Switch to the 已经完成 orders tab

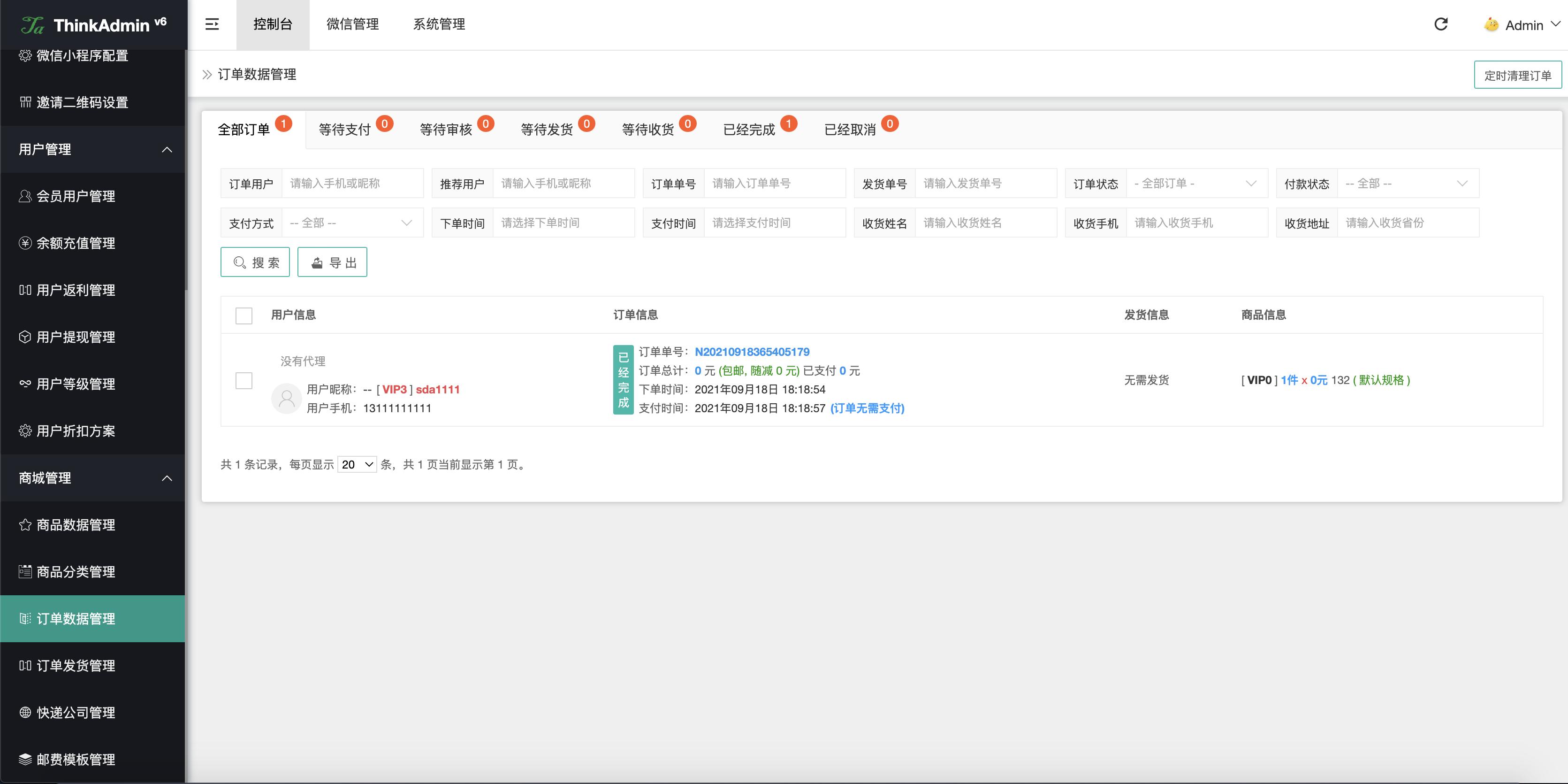click(749, 130)
